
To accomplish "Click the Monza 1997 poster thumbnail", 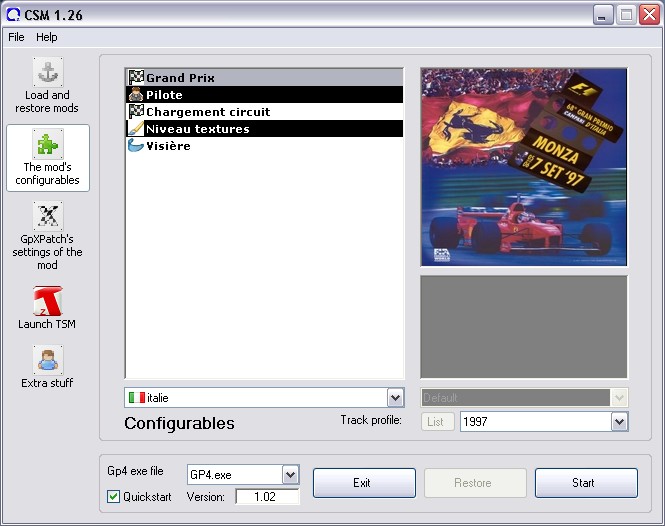I will (524, 167).
